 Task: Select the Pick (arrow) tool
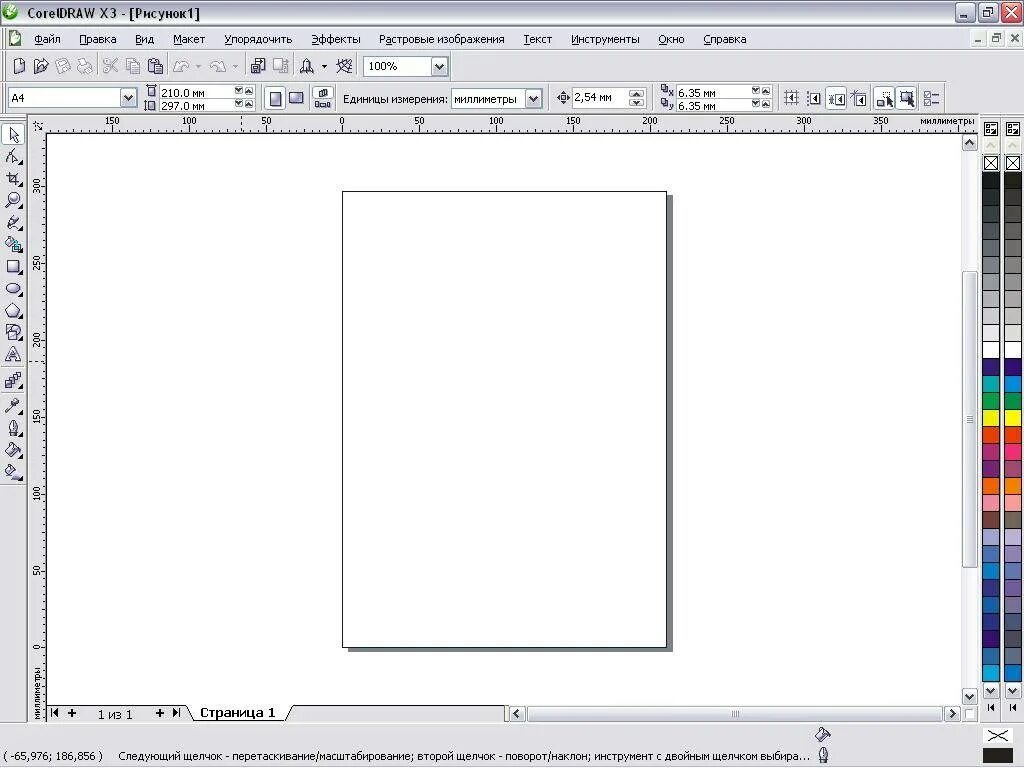click(13, 135)
